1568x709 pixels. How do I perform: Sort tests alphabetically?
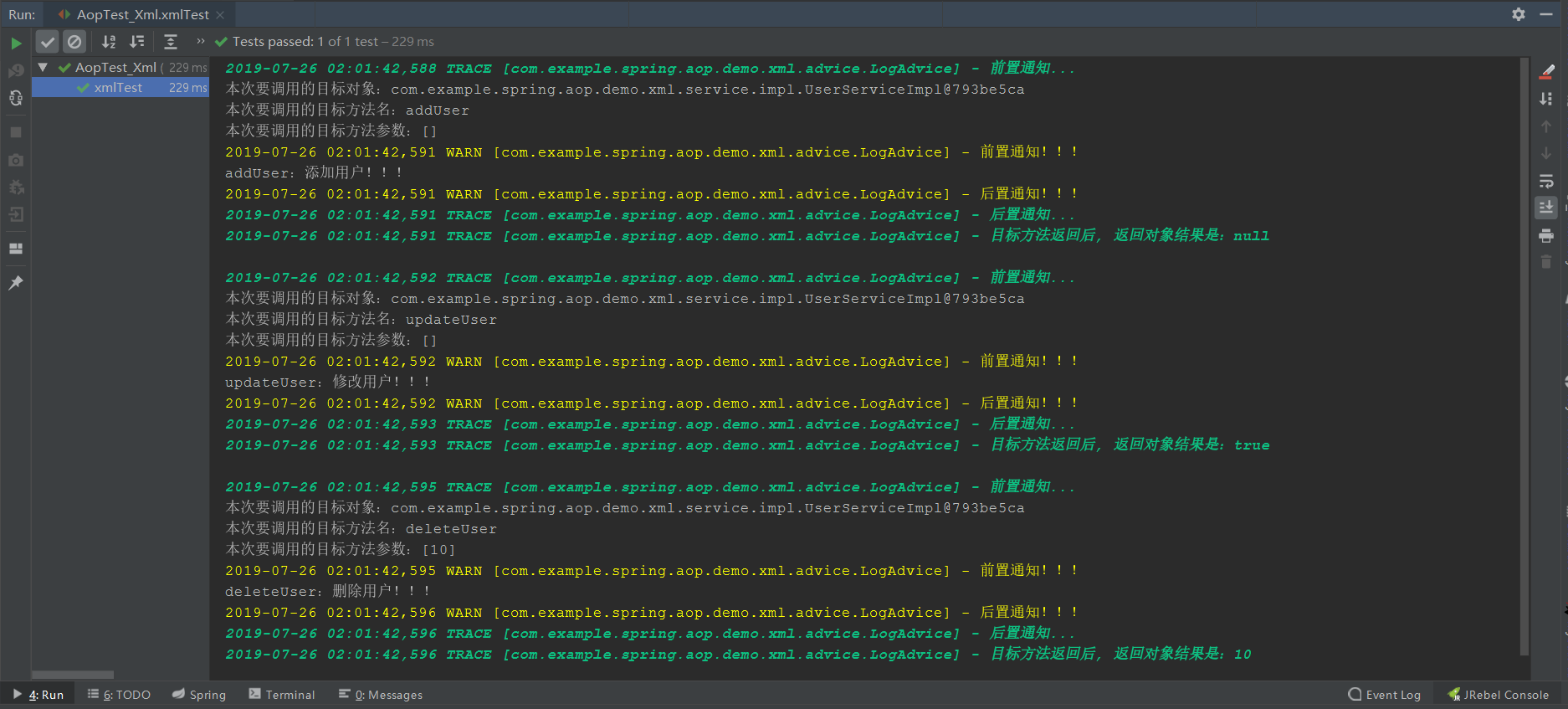tap(109, 42)
